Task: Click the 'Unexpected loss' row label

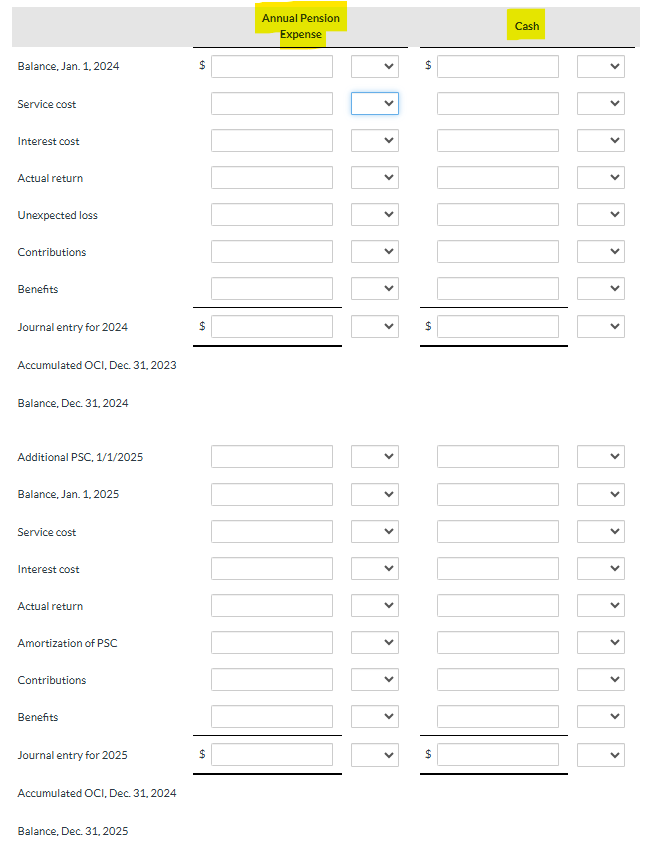Action: pyautogui.click(x=58, y=215)
